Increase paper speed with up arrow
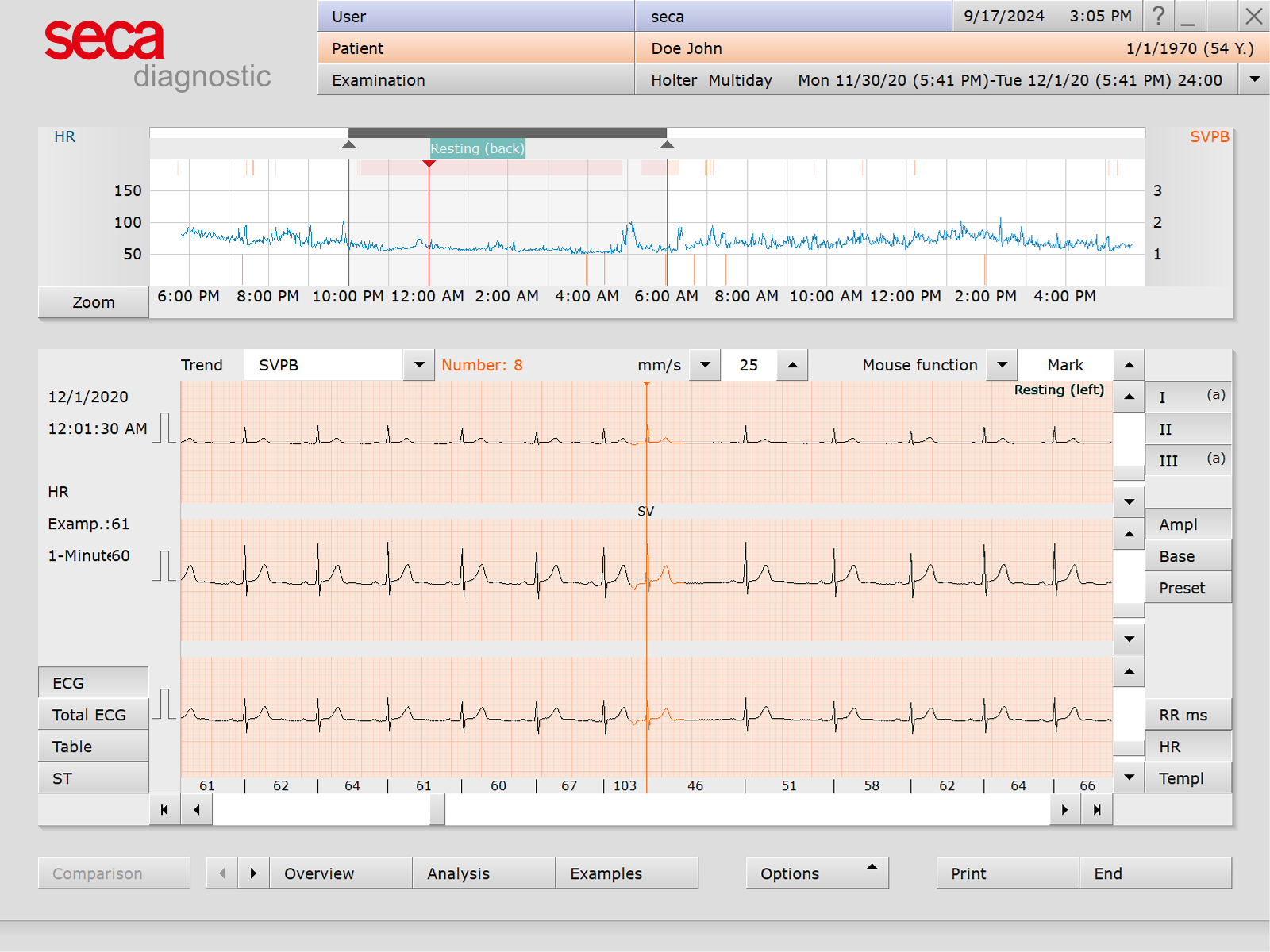1270x952 pixels. 792,365
